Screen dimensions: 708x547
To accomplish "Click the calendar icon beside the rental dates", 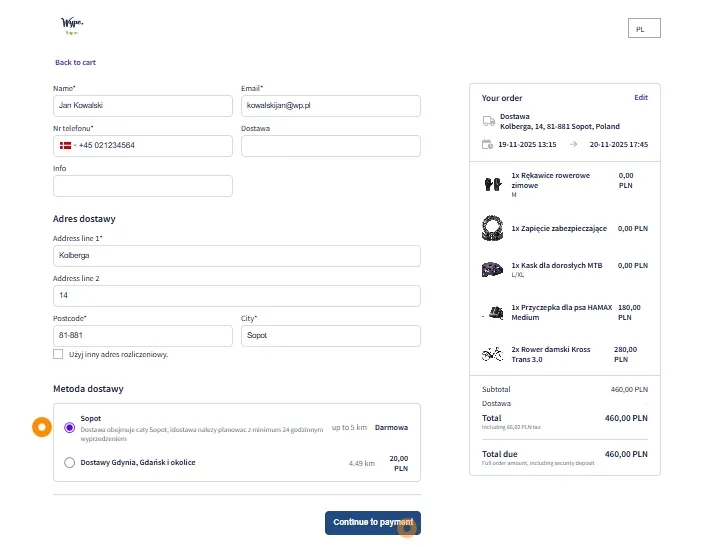I will click(x=488, y=144).
